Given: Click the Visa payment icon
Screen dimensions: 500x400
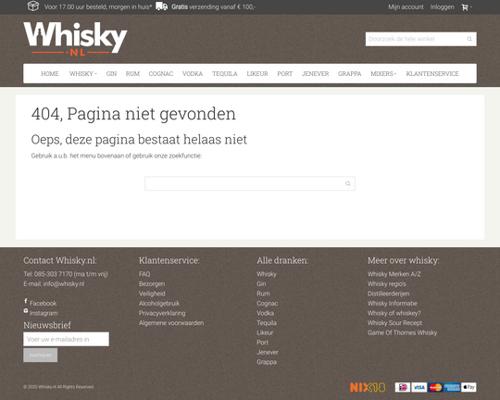Looking at the screenshot, I should [x=419, y=387].
